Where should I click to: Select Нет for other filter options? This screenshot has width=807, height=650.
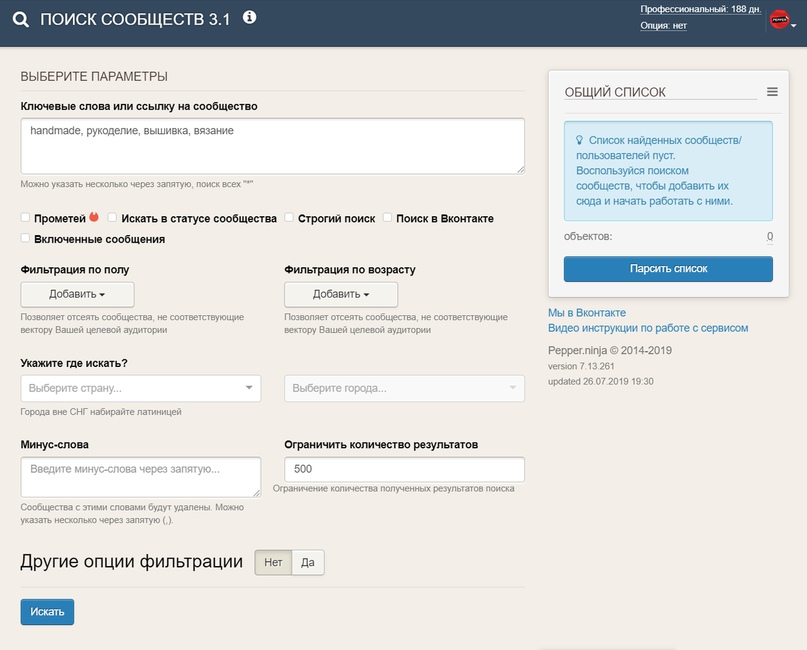coord(273,563)
